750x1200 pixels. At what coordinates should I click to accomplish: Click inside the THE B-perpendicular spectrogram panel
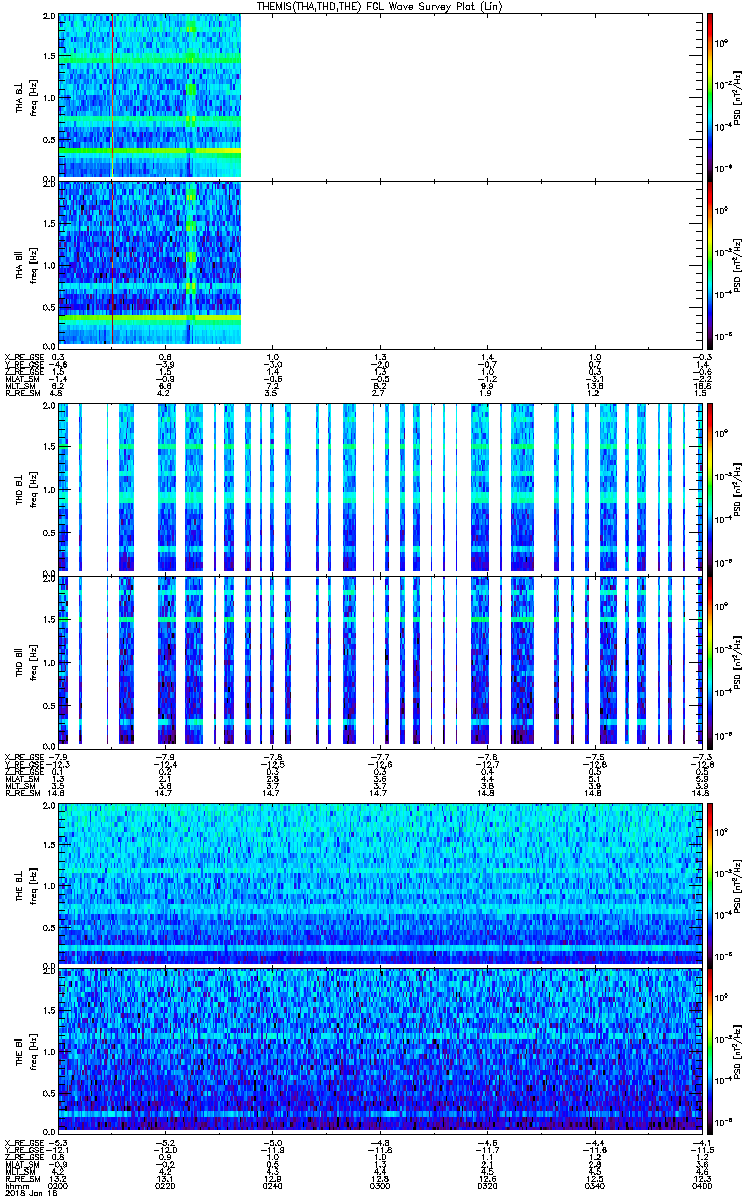[380, 883]
